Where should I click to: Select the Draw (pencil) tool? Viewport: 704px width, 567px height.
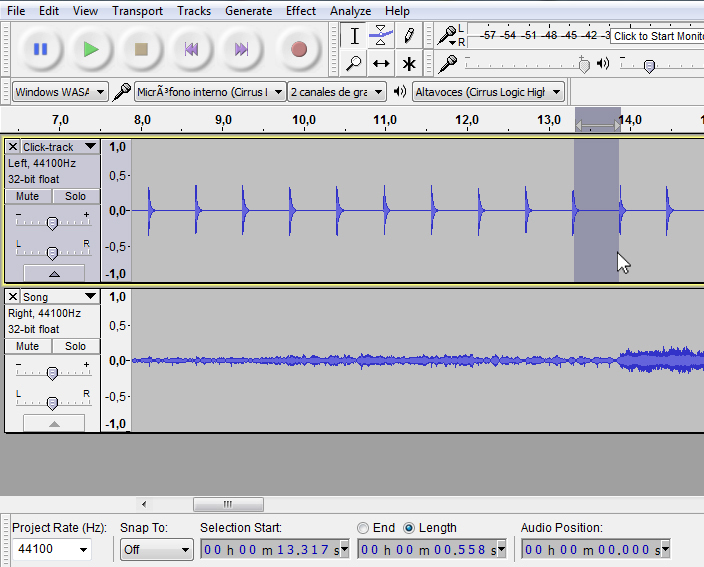tap(409, 36)
